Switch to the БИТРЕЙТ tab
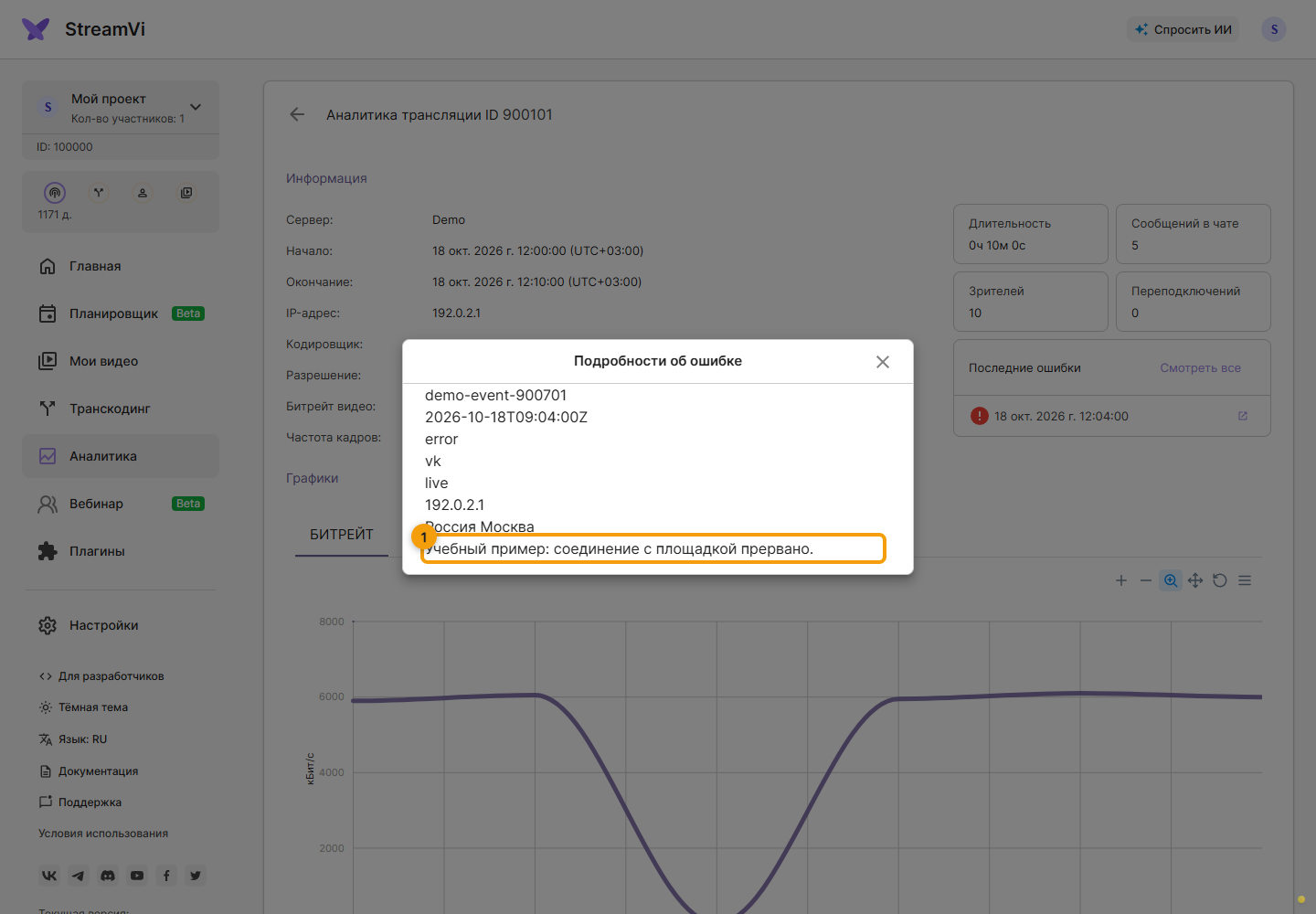This screenshot has height=914, width=1316. (342, 535)
